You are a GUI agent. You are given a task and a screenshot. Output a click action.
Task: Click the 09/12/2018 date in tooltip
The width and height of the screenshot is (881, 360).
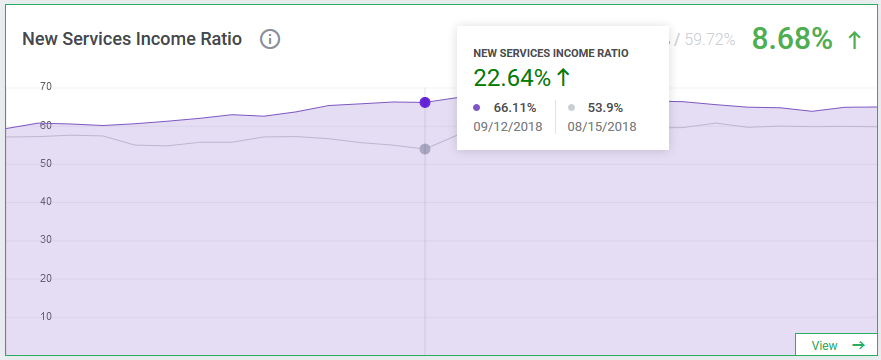508,126
